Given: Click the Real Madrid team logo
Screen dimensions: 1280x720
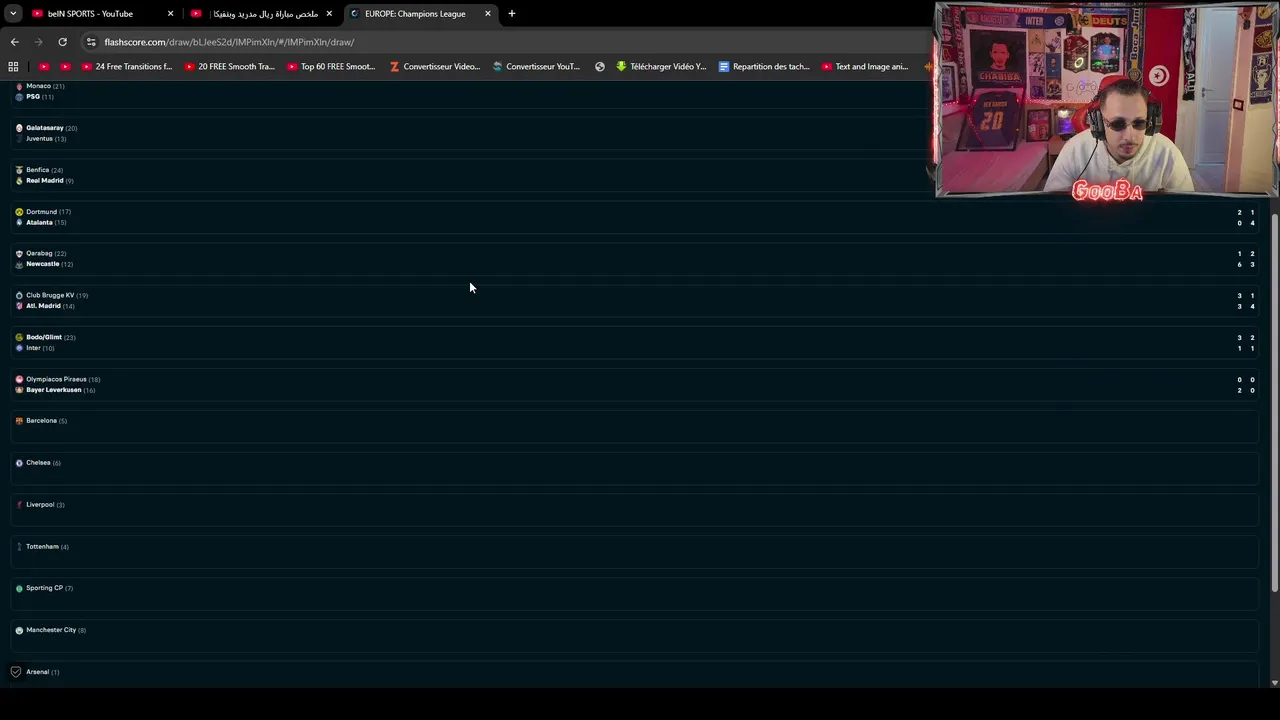Looking at the screenshot, I should (x=19, y=181).
